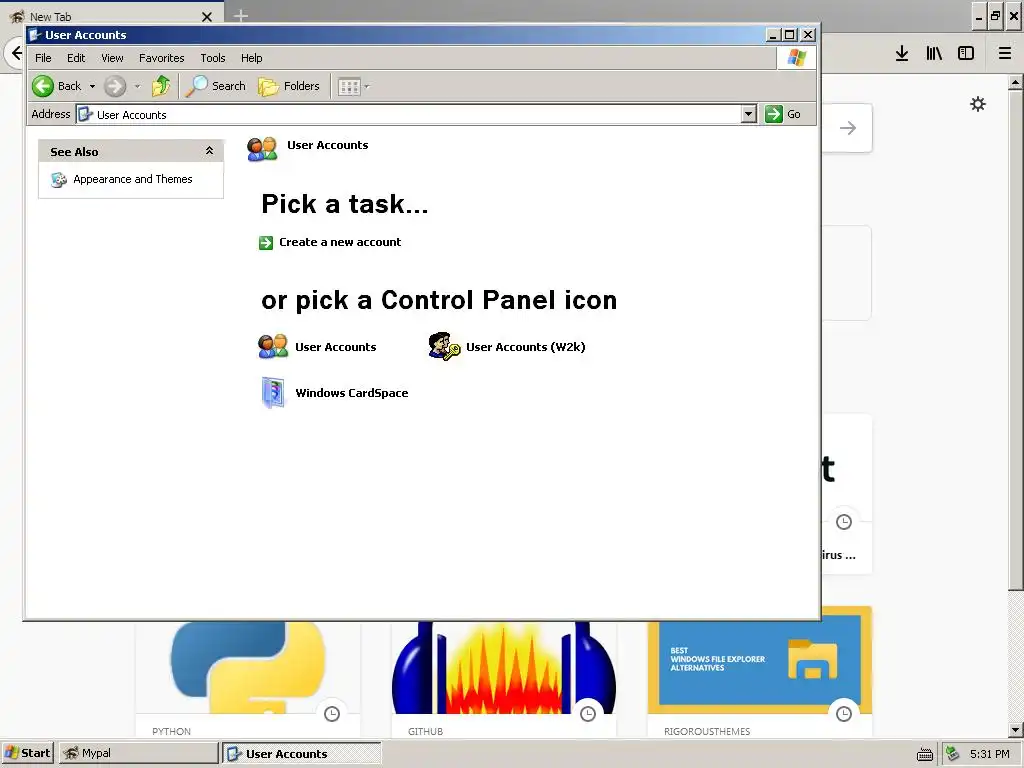
Task: Collapse the See Also panel
Action: click(209, 151)
